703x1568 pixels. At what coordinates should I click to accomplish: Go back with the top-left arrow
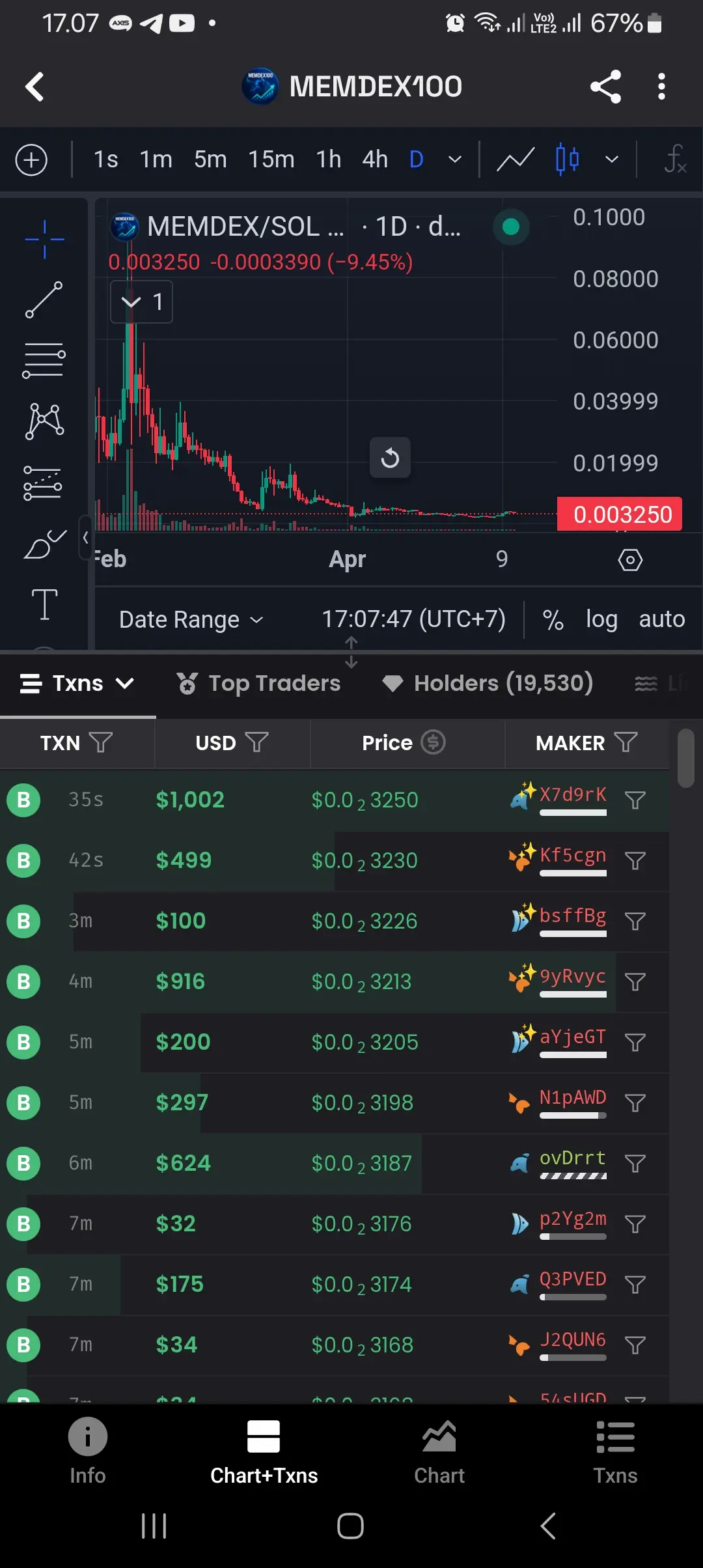[x=34, y=87]
